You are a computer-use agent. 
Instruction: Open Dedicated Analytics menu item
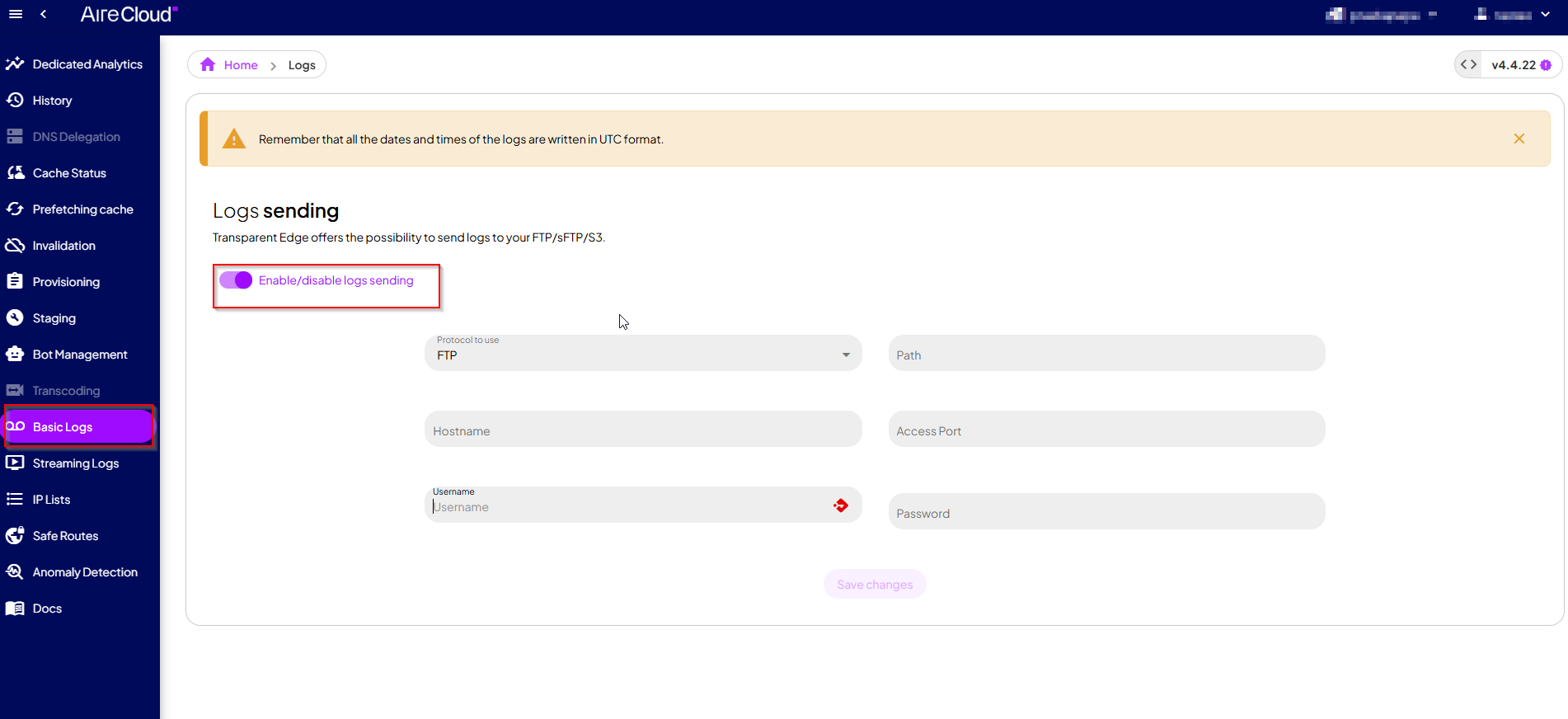pos(80,63)
